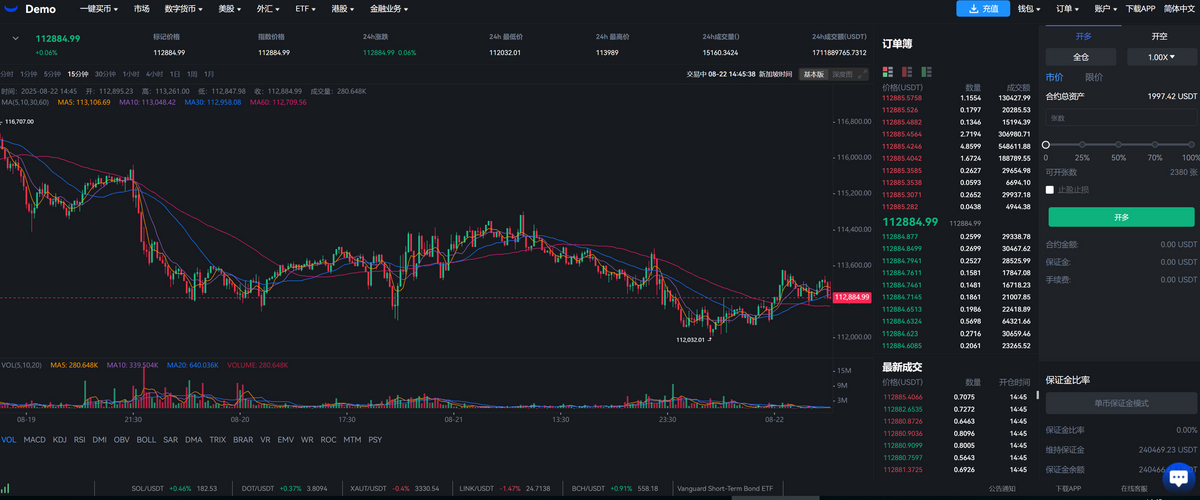Enable the BOLL indicator
The image size is (1200, 500).
(146, 439)
